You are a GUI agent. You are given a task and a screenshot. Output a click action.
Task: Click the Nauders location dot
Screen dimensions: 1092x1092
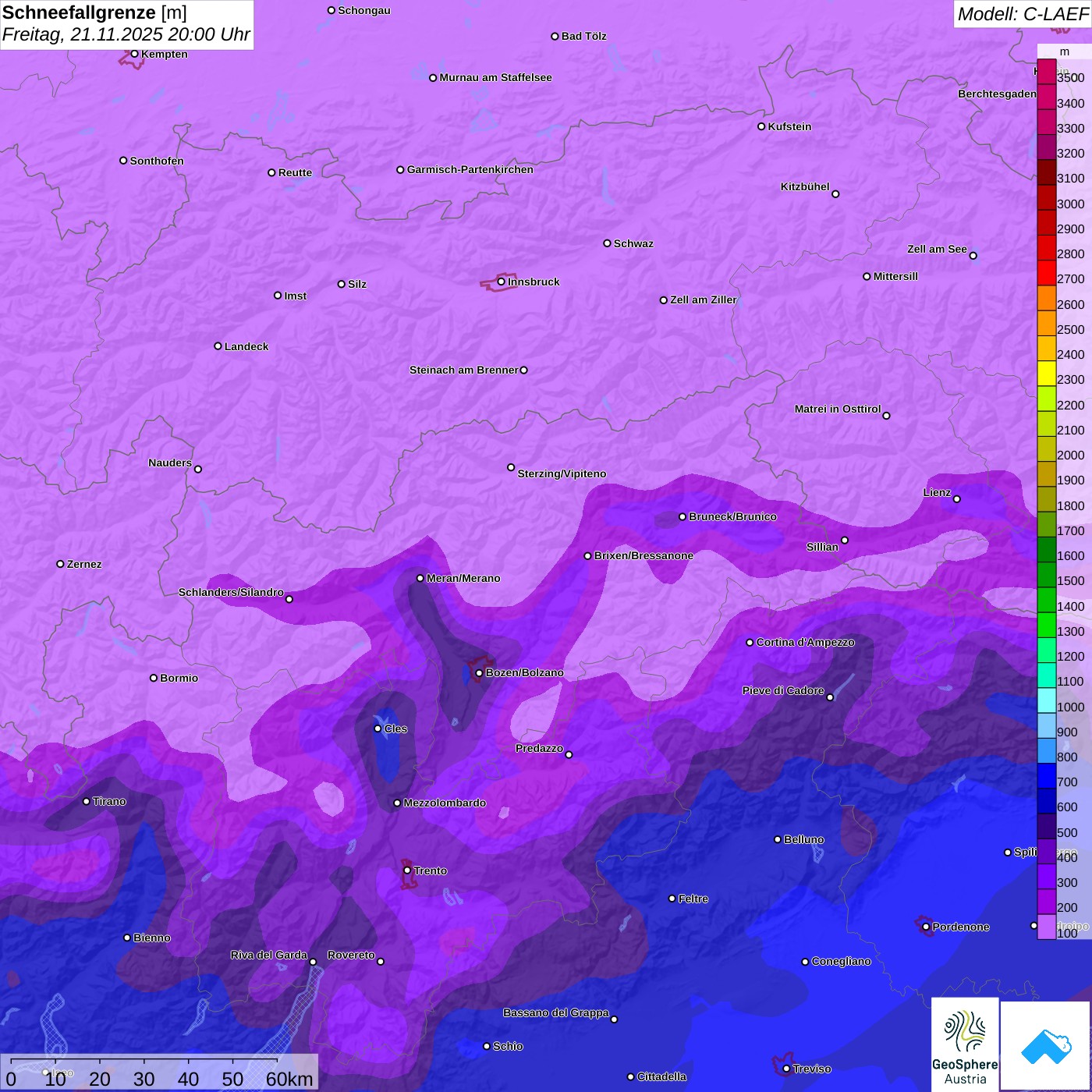coord(198,469)
